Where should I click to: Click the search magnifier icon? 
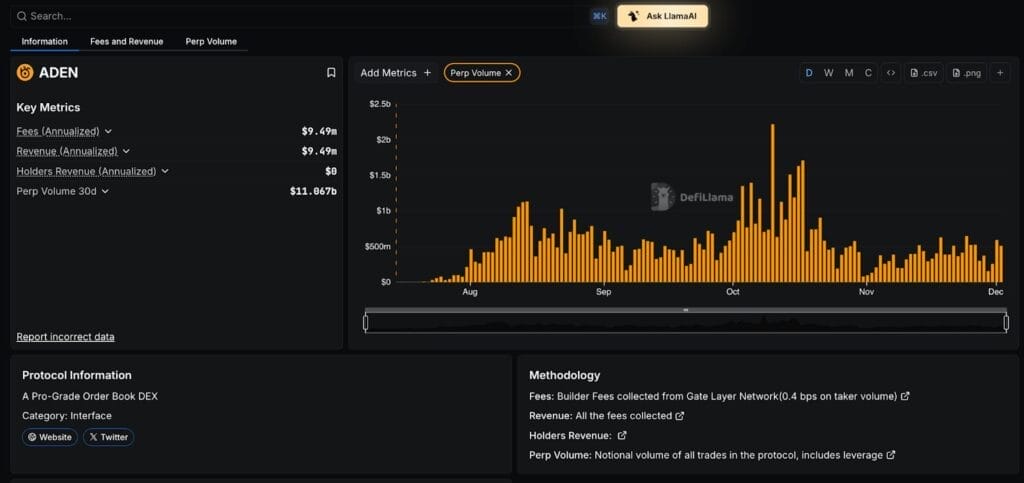tap(22, 16)
